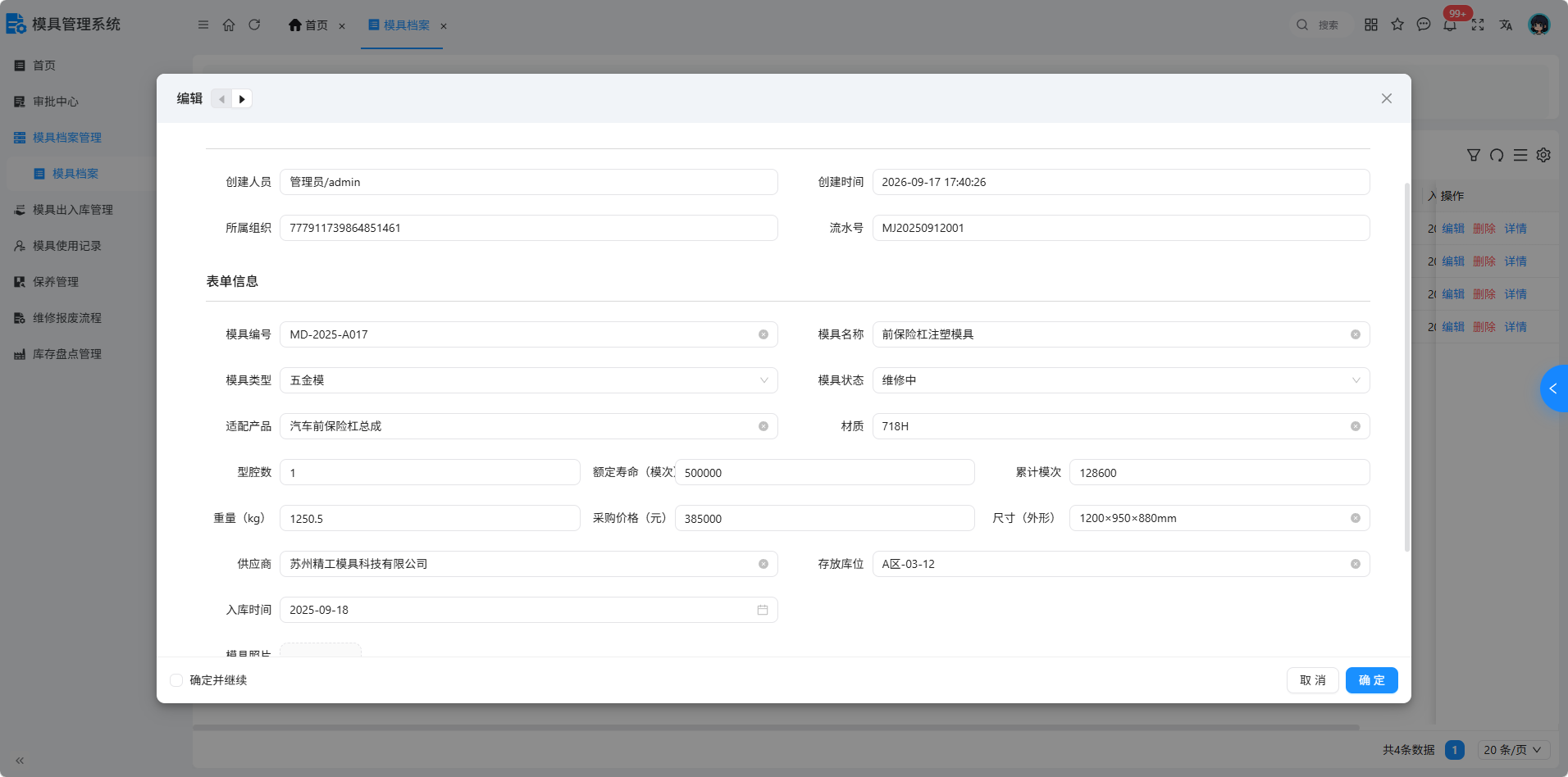This screenshot has height=777, width=1568.
Task: Expand the blue side panel tab
Action: tap(1554, 388)
